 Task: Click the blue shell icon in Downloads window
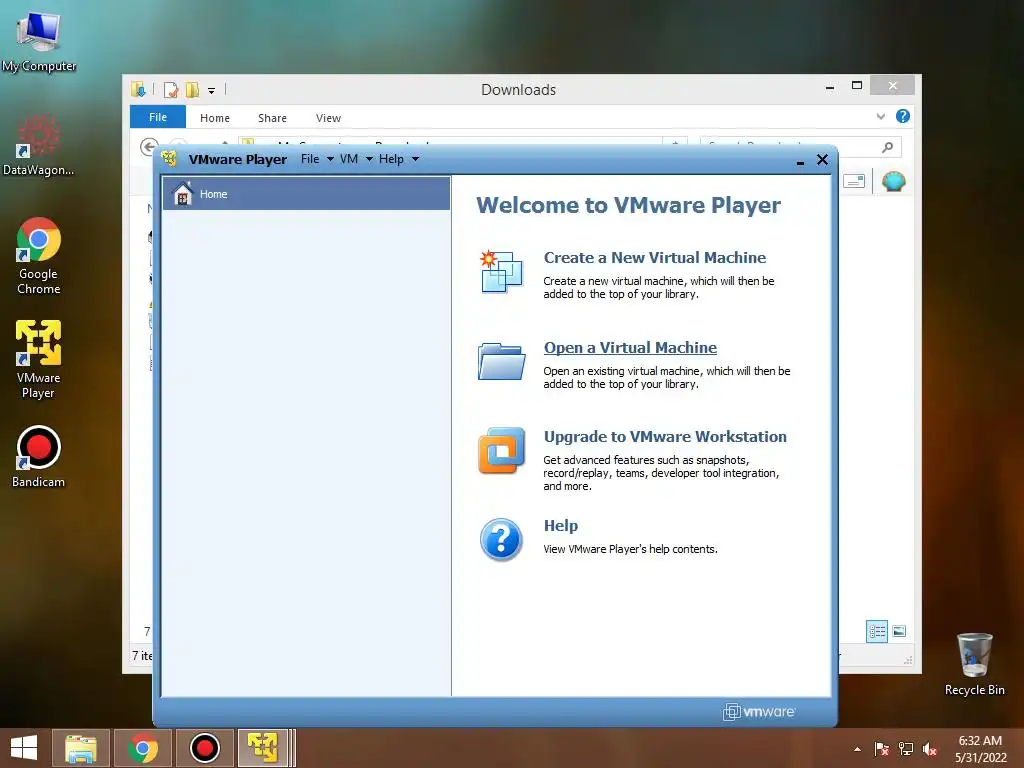893,181
